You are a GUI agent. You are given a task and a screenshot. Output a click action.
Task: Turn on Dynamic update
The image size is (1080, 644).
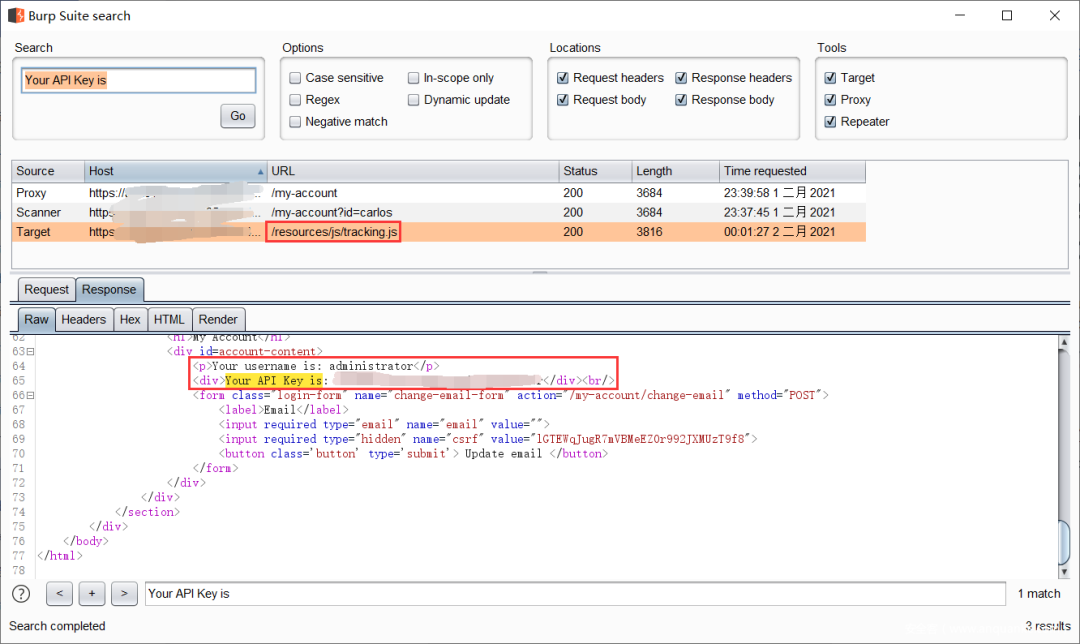pos(413,100)
